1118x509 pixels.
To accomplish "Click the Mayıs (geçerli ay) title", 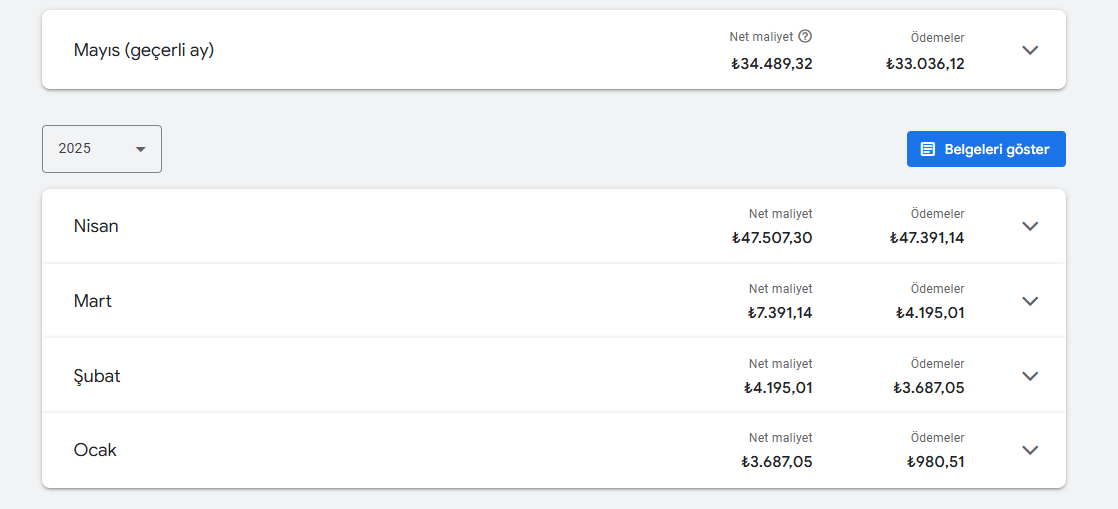I will pyautogui.click(x=144, y=51).
